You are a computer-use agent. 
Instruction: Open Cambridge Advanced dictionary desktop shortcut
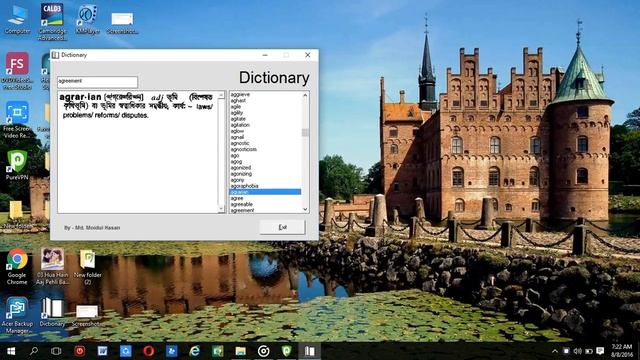(52, 22)
